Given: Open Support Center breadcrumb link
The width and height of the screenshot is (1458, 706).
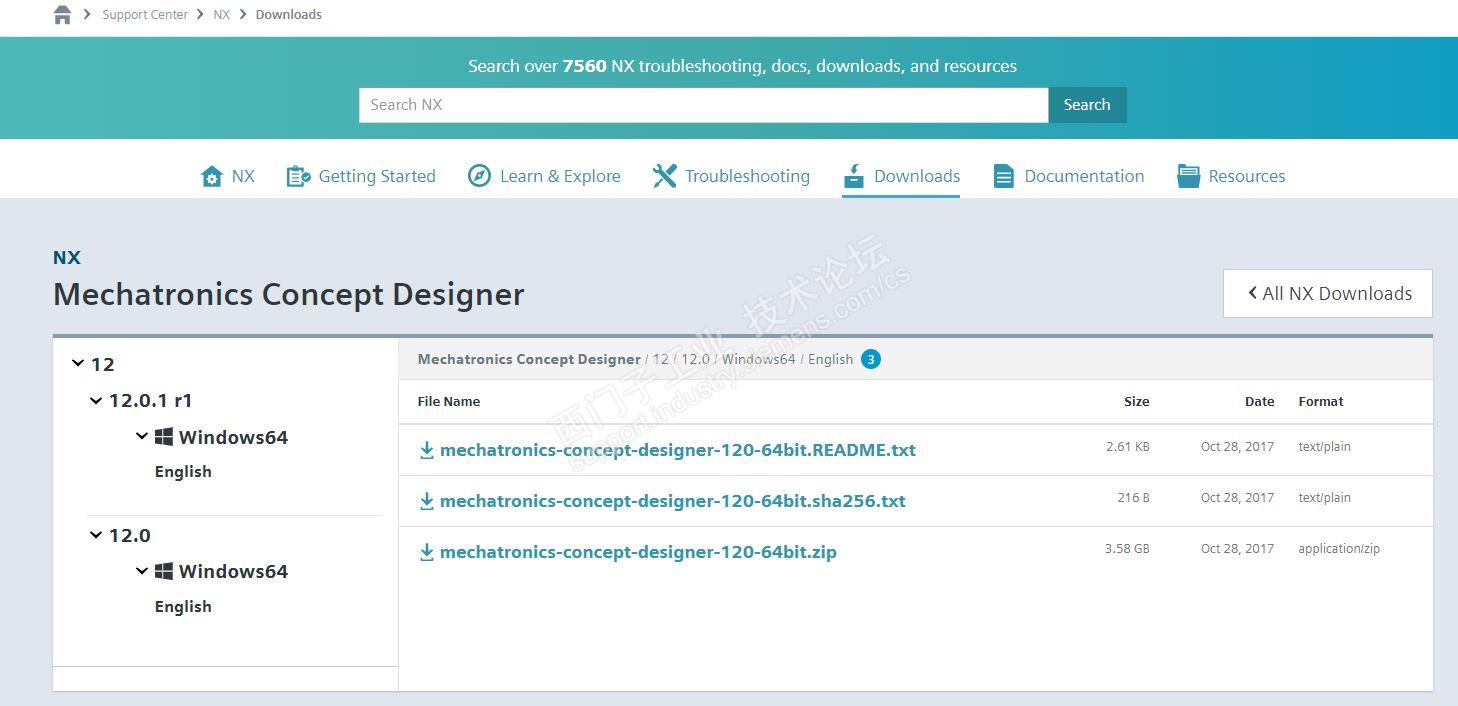Looking at the screenshot, I should tap(145, 15).
